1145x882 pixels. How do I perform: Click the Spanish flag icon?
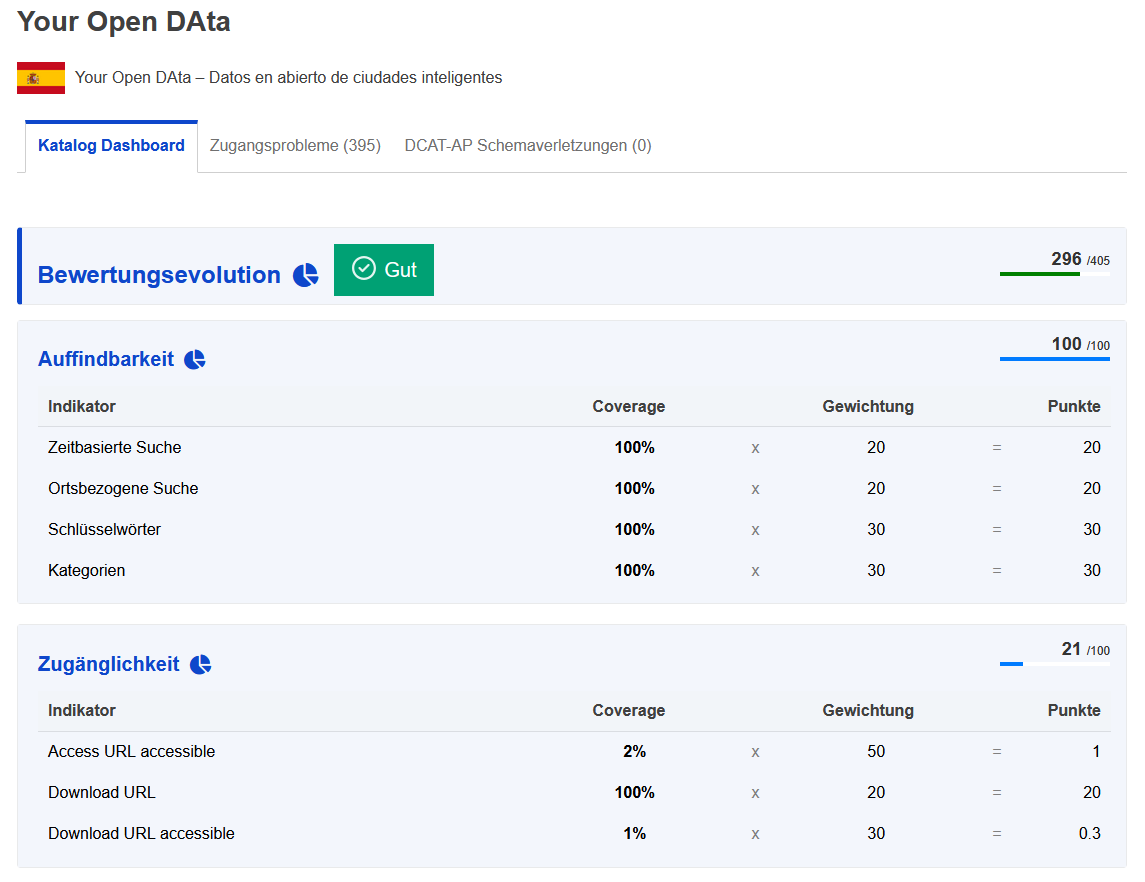[x=41, y=77]
